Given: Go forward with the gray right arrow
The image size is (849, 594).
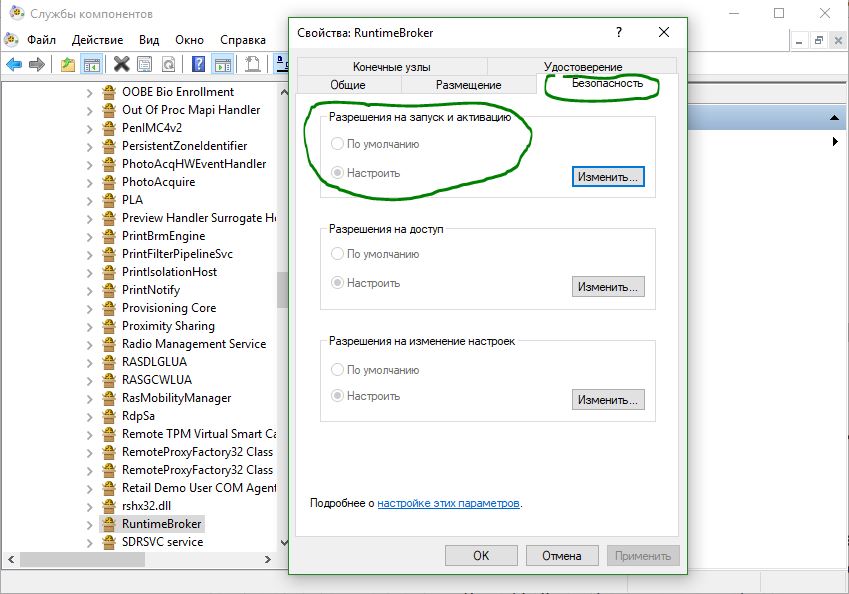Looking at the screenshot, I should (36, 65).
